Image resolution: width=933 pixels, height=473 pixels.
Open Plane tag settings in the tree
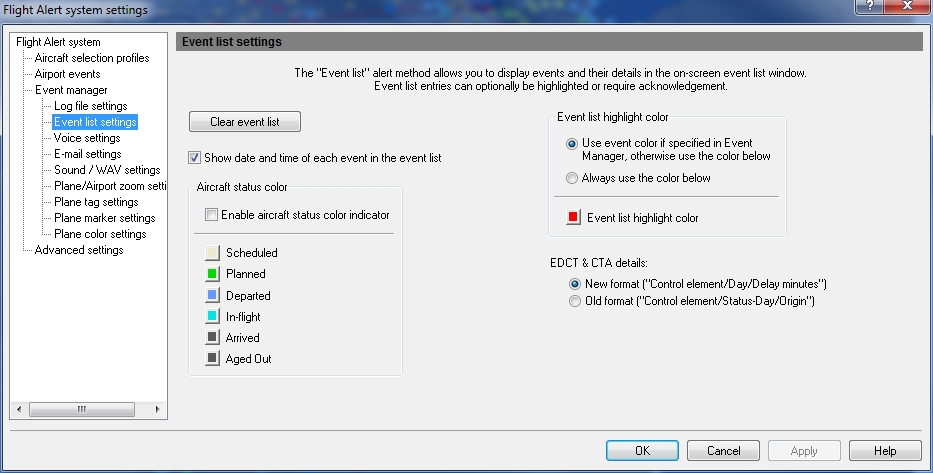(x=96, y=202)
